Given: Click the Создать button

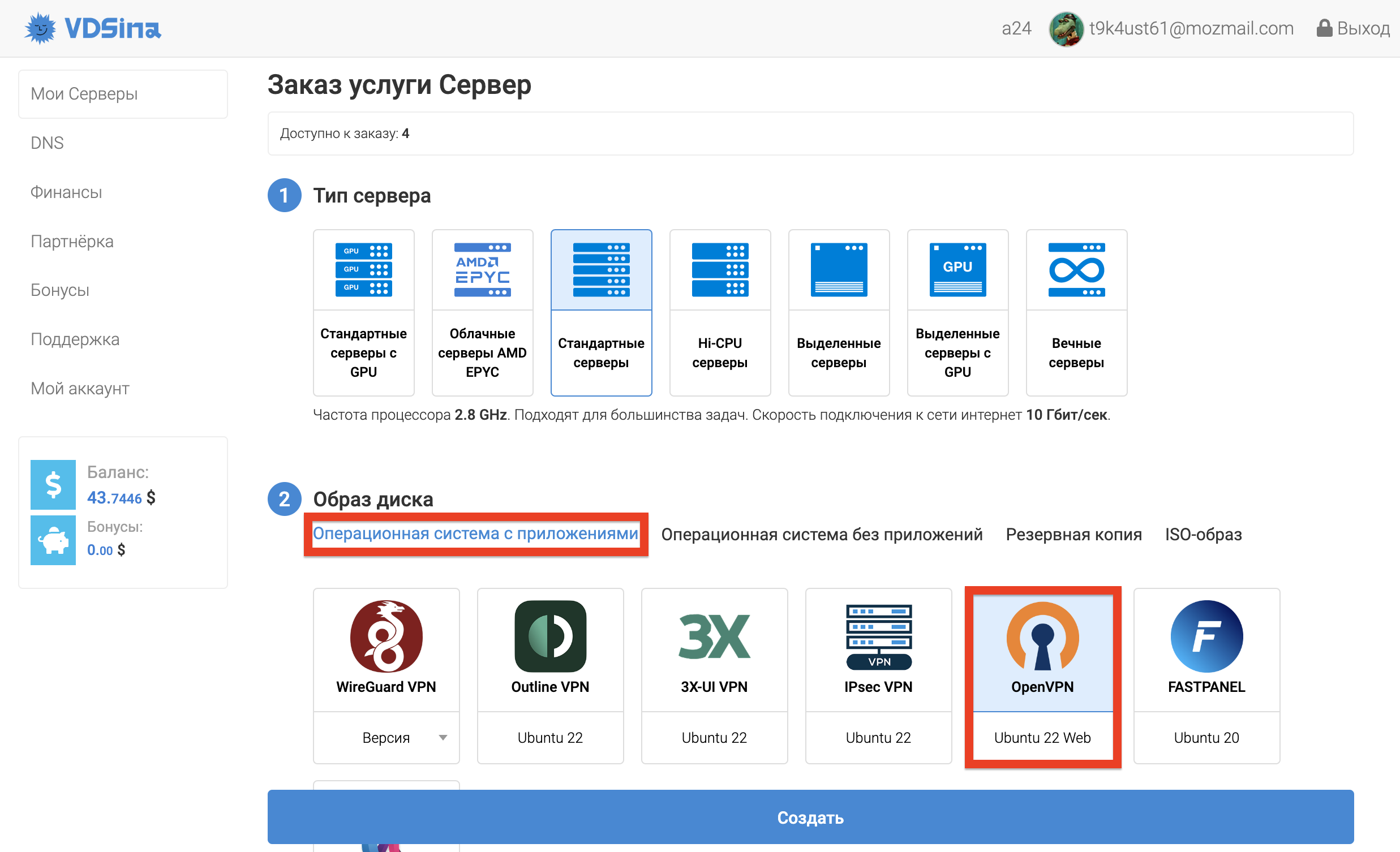Looking at the screenshot, I should point(810,817).
